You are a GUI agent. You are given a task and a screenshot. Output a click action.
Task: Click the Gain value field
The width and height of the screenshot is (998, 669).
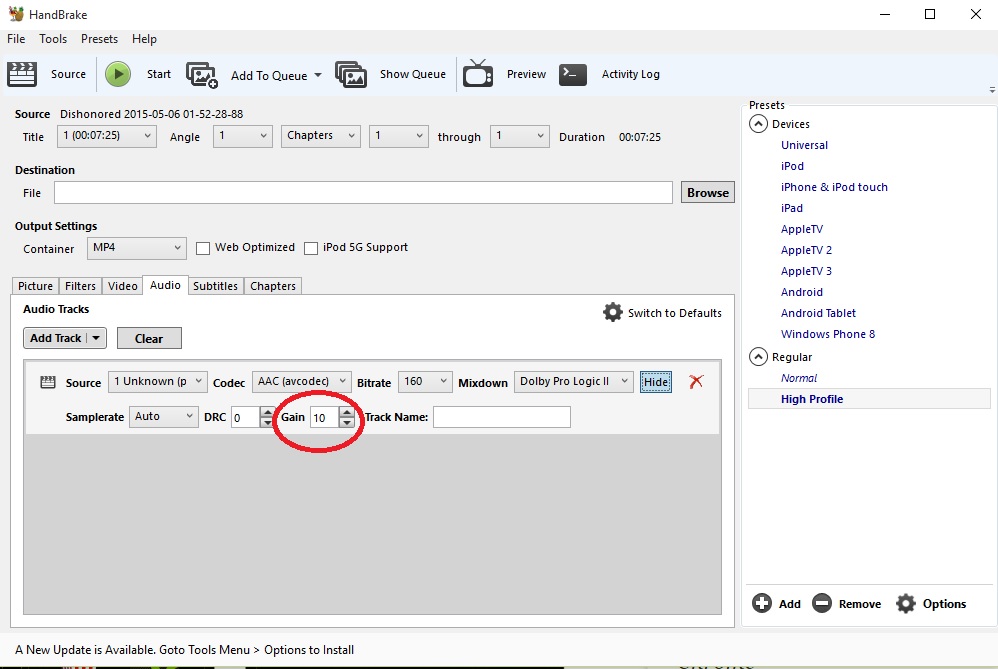pyautogui.click(x=325, y=417)
